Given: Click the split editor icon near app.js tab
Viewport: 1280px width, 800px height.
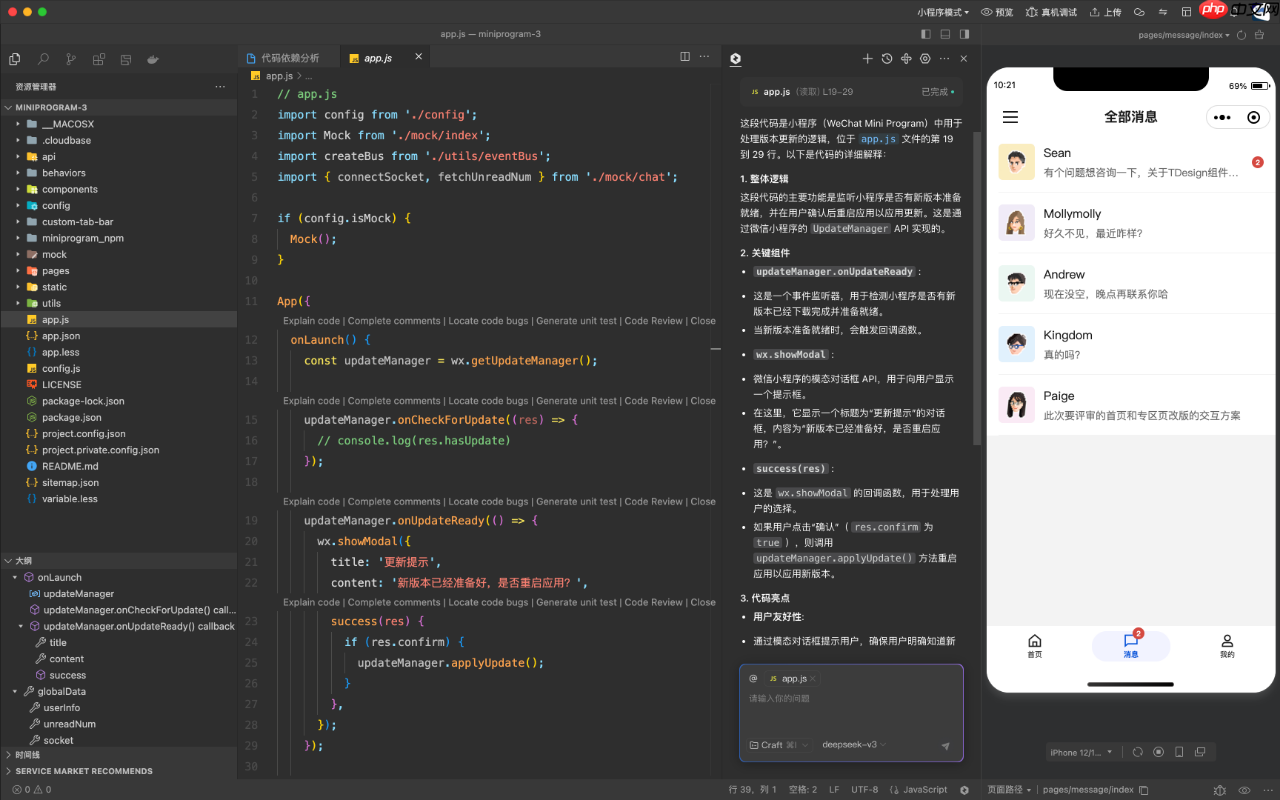Looking at the screenshot, I should tap(685, 57).
